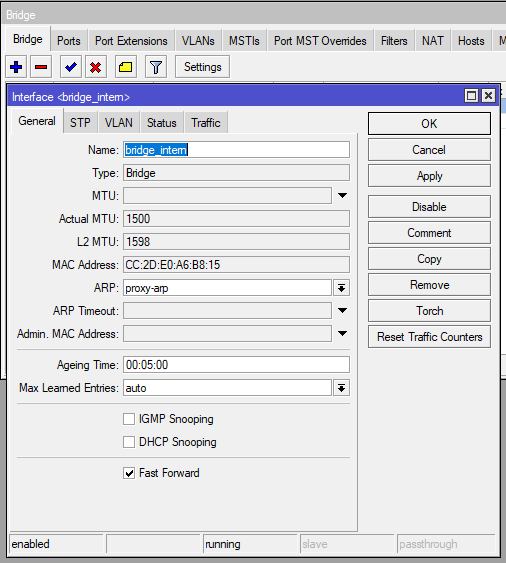
Task: Open the MSTIs tab
Action: pyautogui.click(x=244, y=41)
